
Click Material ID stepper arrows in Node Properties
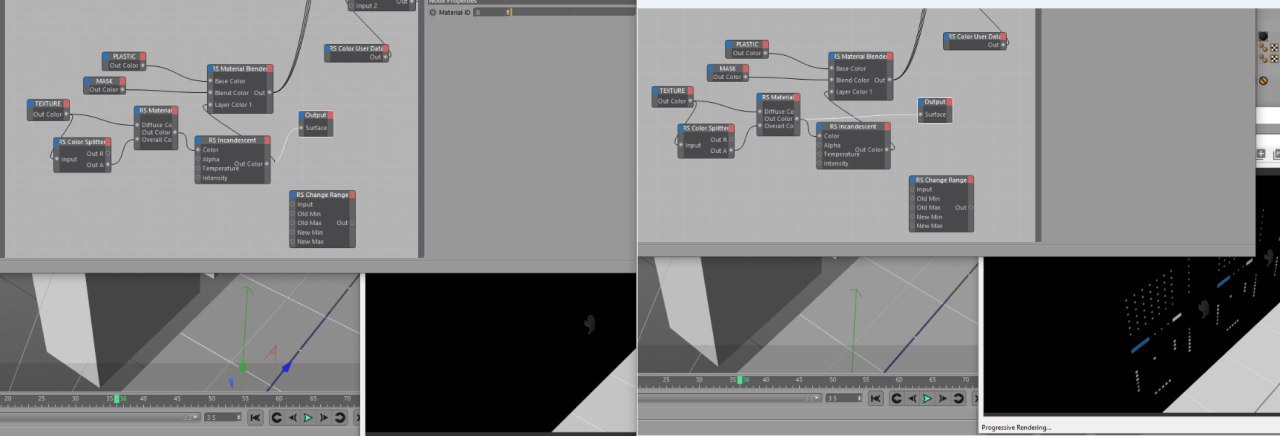(510, 12)
